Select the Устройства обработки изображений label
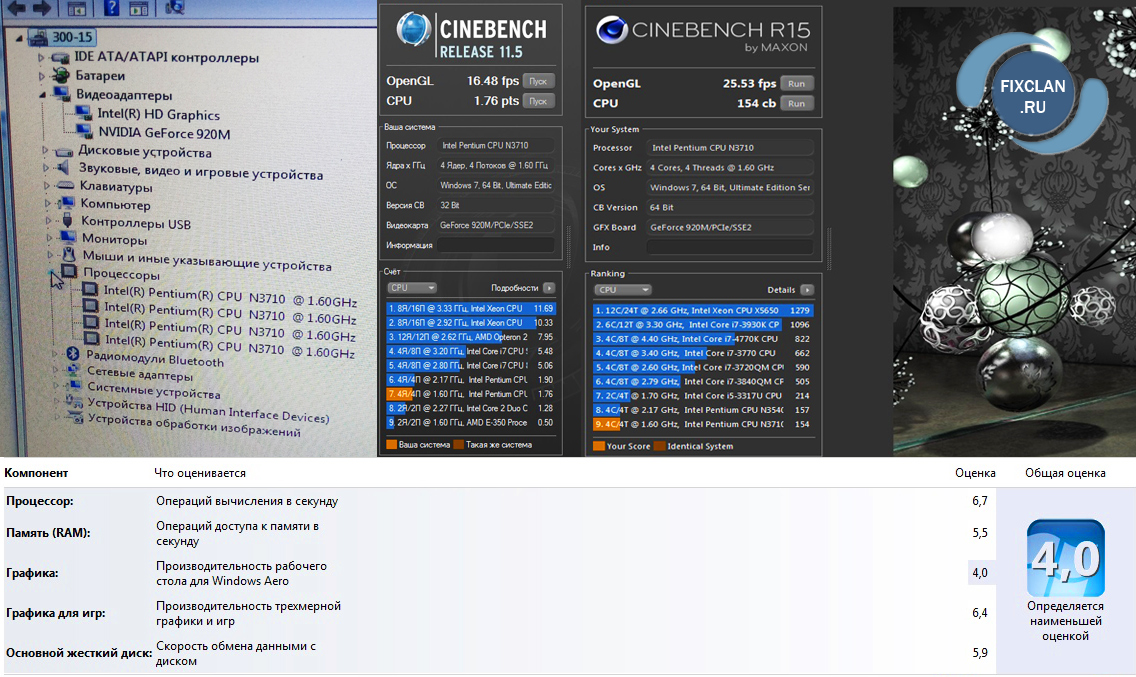Viewport: 1136px width, 677px height. (x=194, y=425)
